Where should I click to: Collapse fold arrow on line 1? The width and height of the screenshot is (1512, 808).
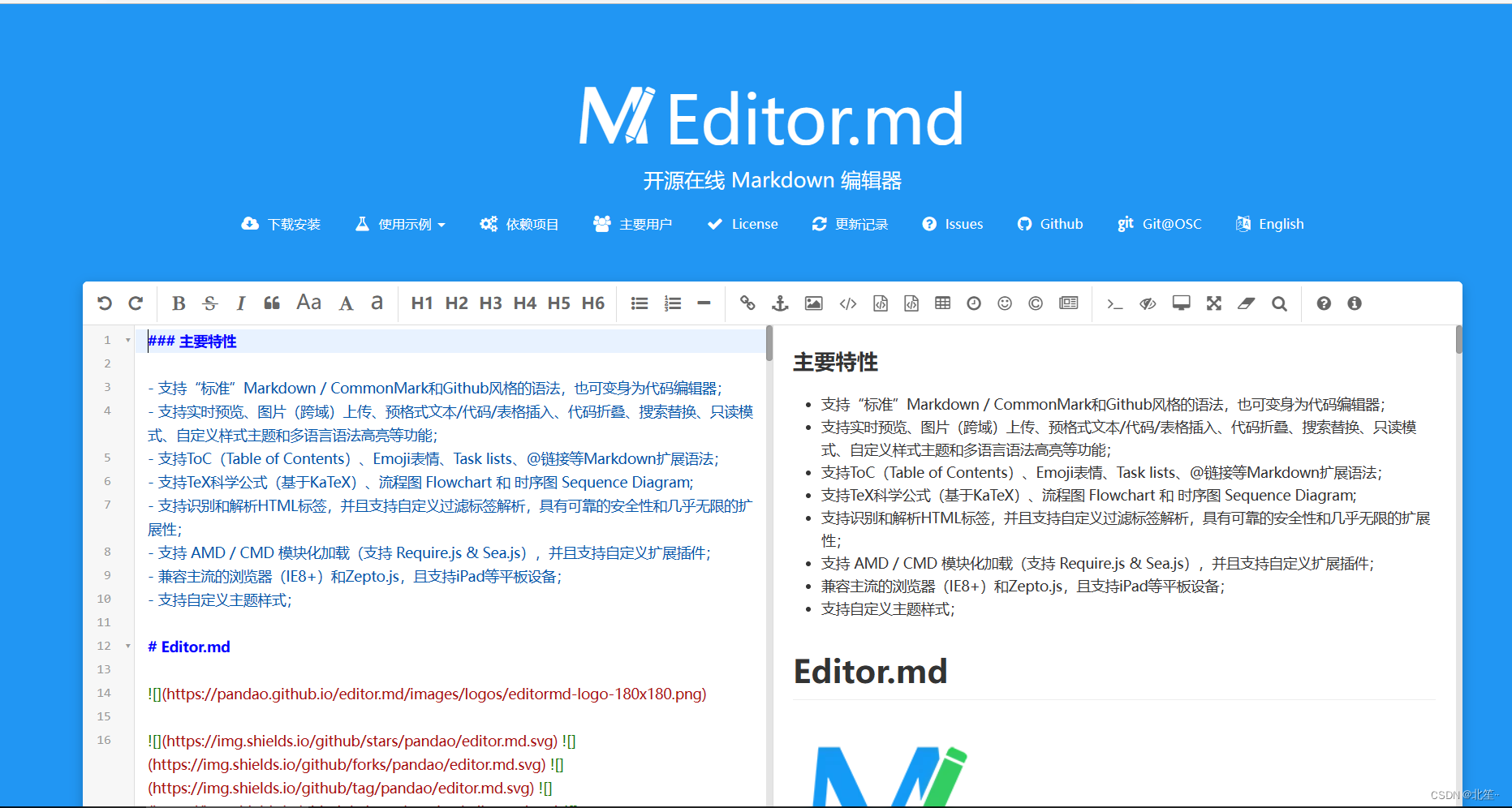(127, 341)
